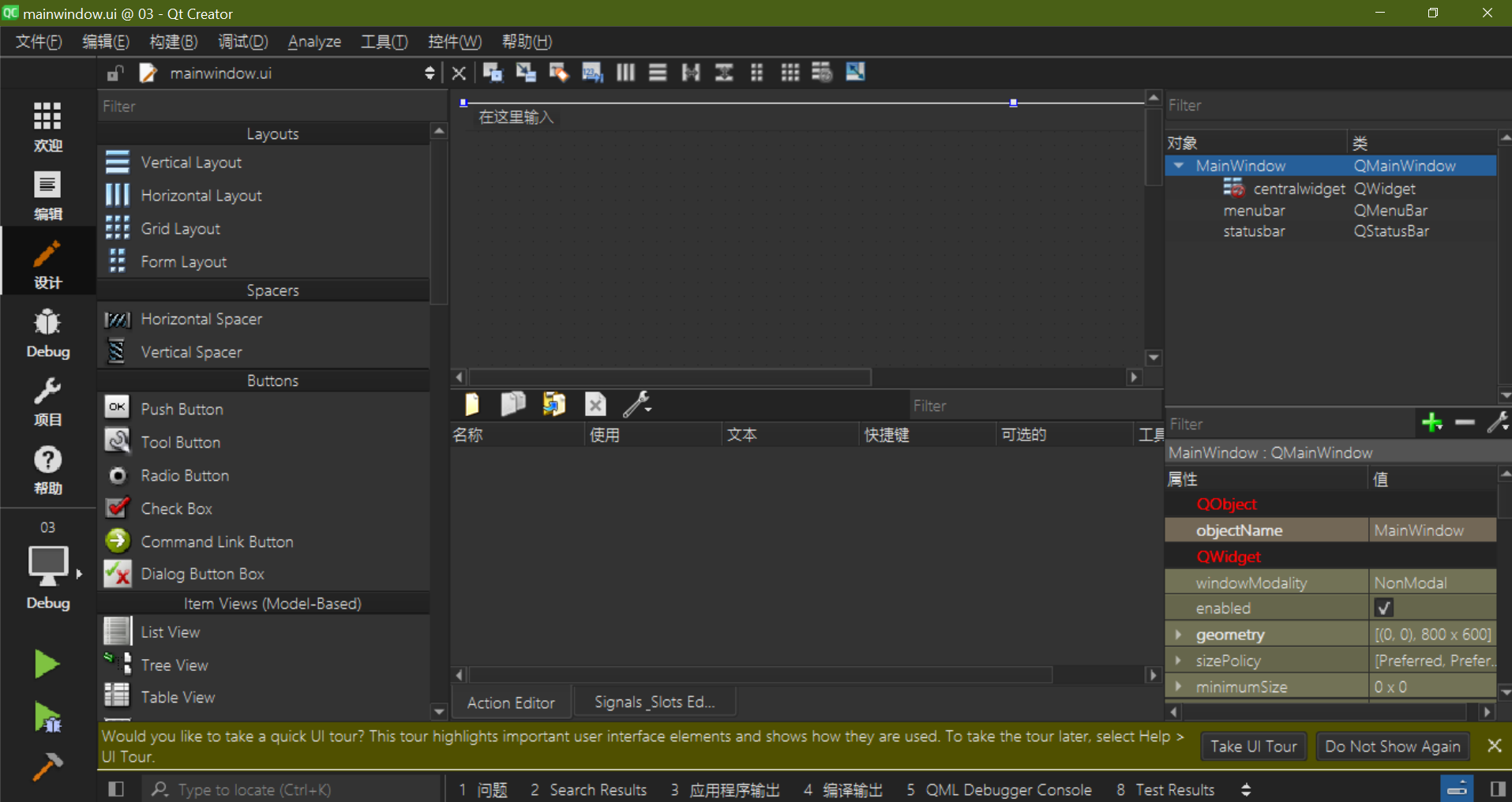Toggle file lock icon for mainwindow.ui
Viewport: 1512px width, 802px height.
tap(115, 73)
